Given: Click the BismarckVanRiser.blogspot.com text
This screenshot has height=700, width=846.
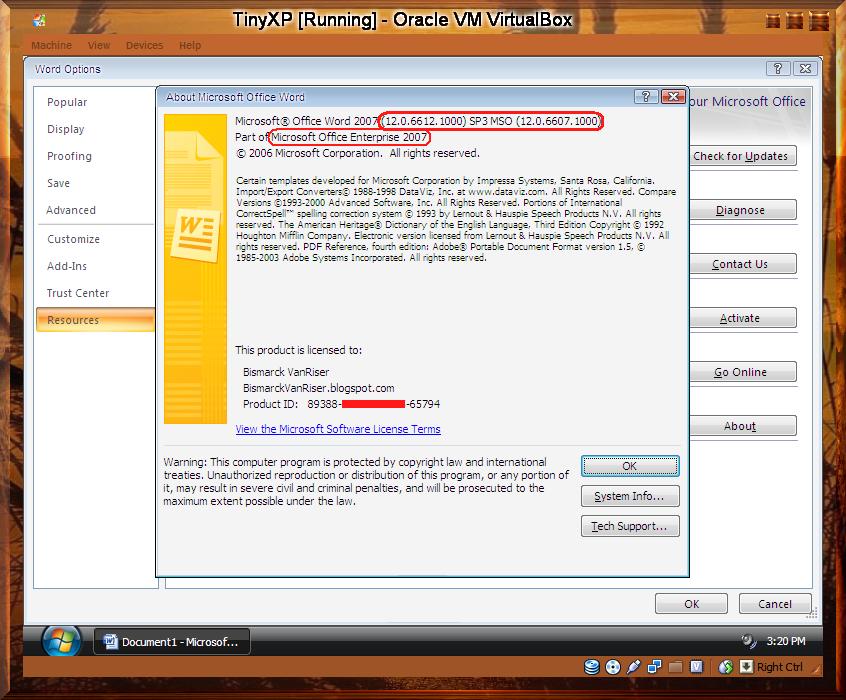Looking at the screenshot, I should coord(318,388).
